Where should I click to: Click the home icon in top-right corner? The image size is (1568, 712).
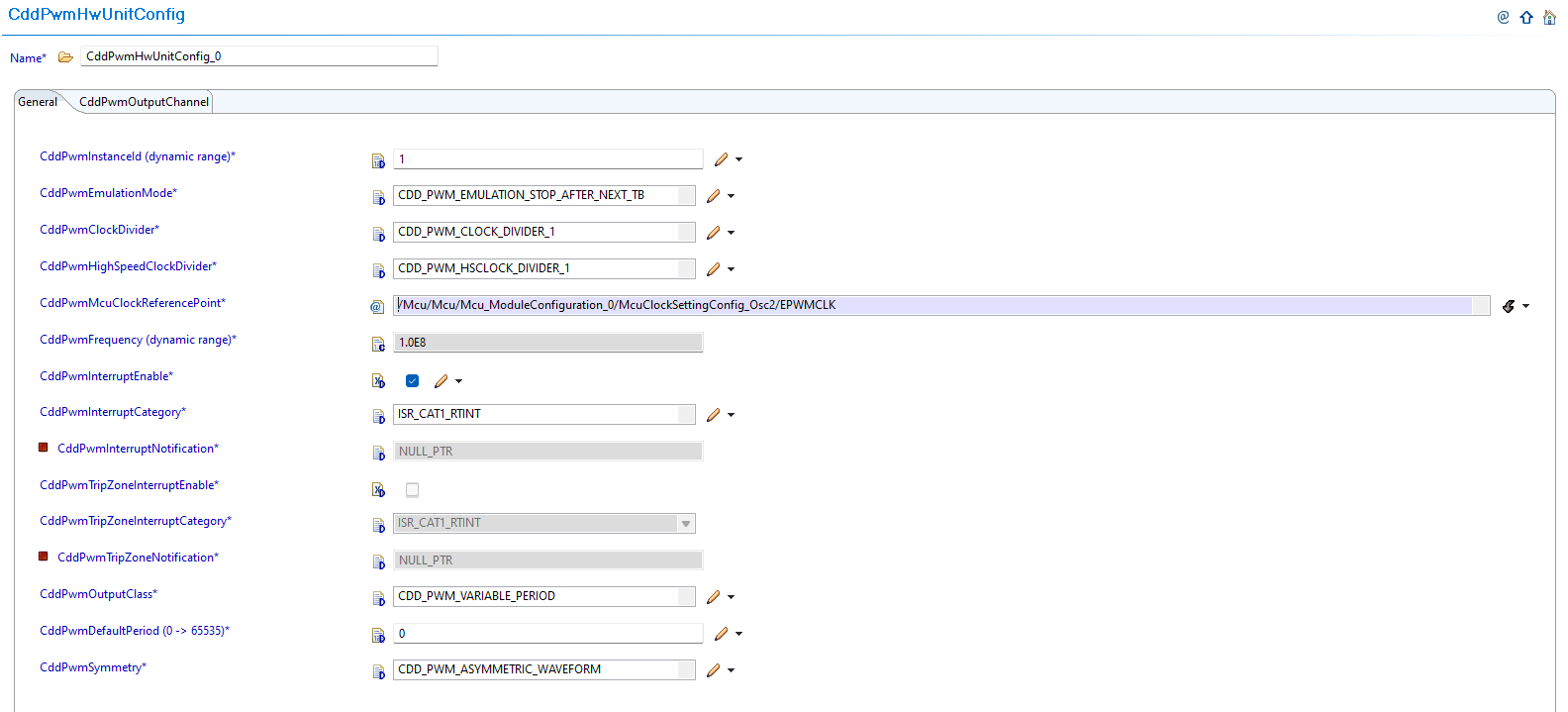[1549, 17]
